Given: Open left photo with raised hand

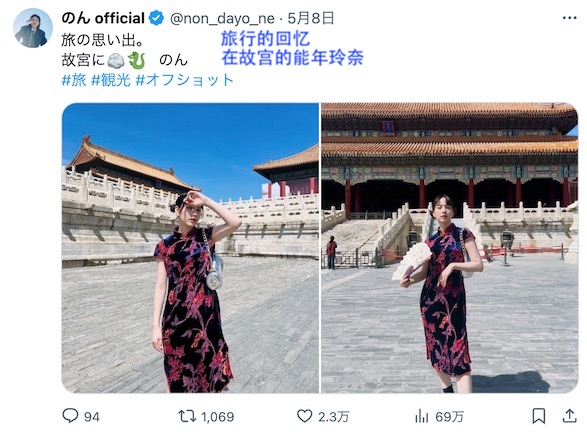Looking at the screenshot, I should [x=190, y=248].
